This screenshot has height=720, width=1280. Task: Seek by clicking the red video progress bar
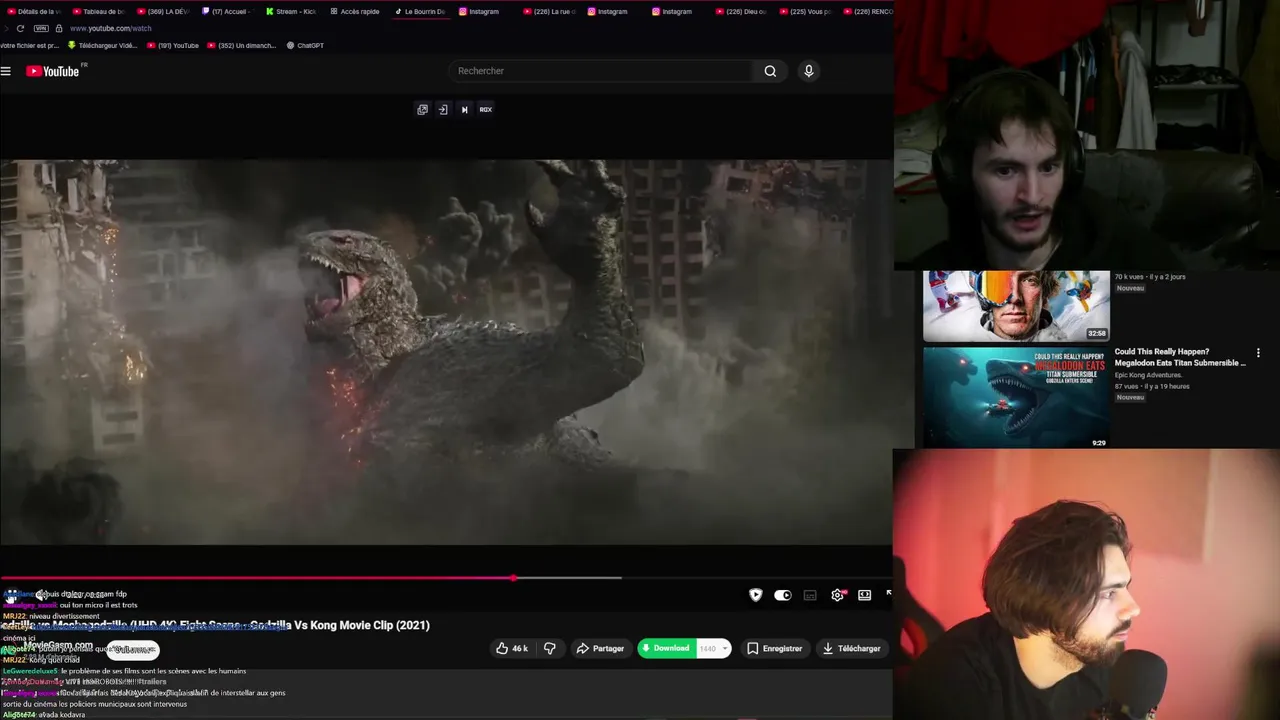click(x=256, y=578)
